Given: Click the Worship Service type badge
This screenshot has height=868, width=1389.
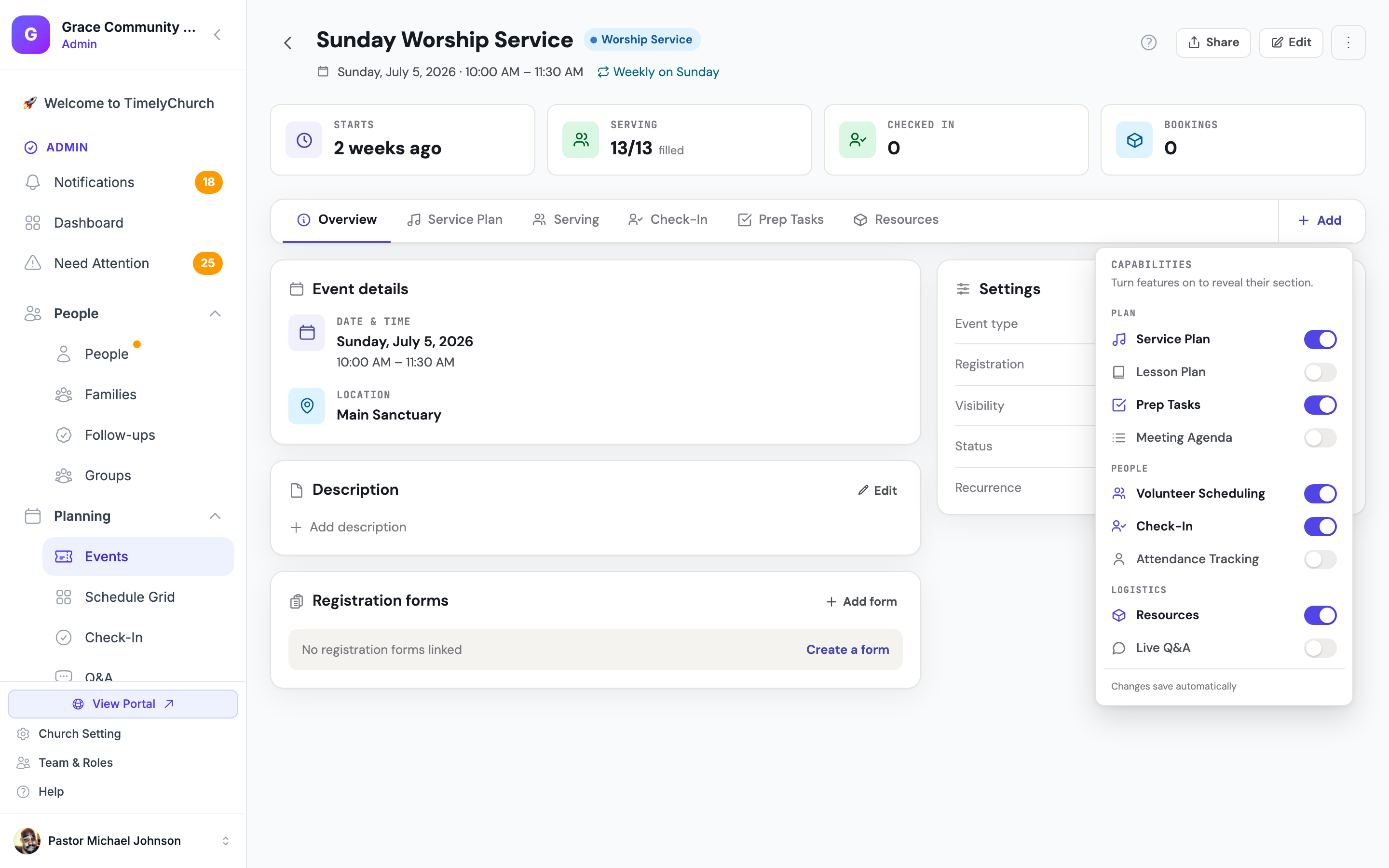Looking at the screenshot, I should tap(642, 40).
